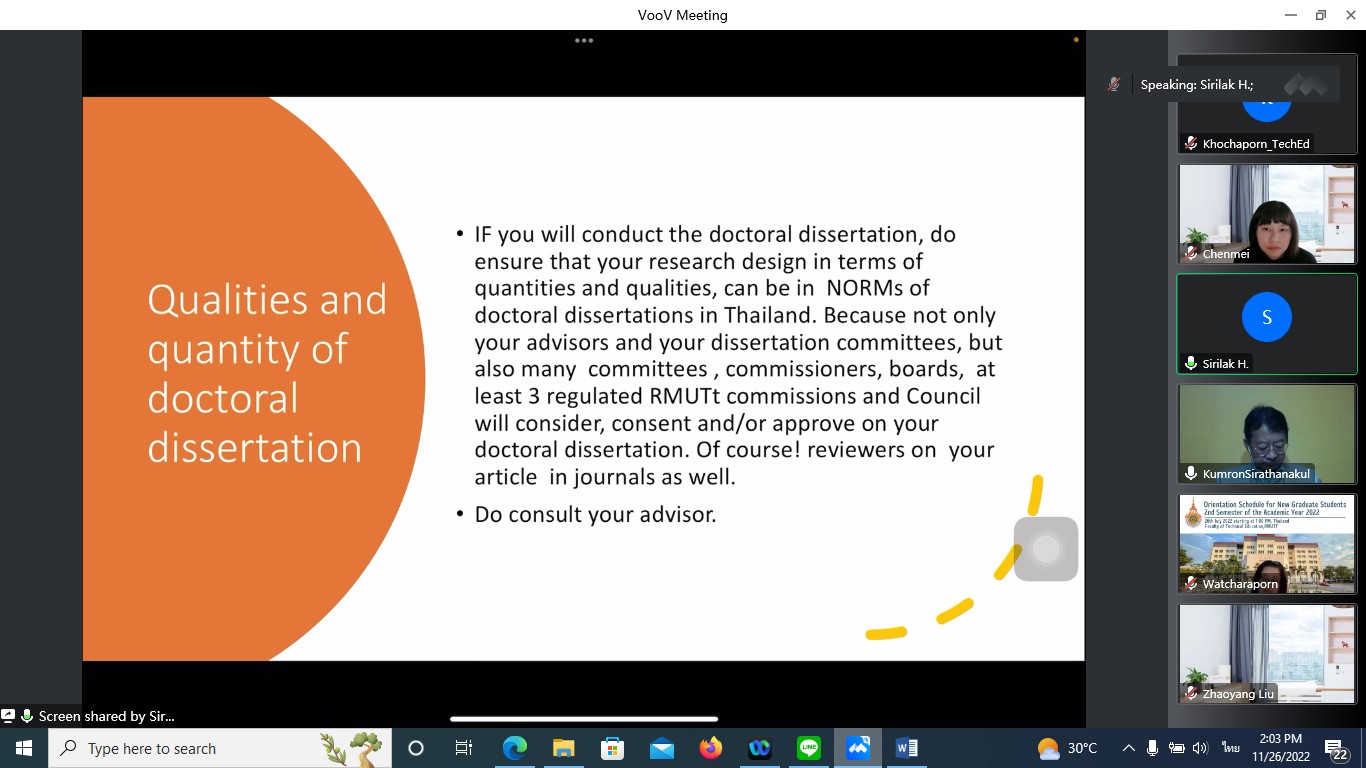Click Watcharaporn's muted microphone icon
The height and width of the screenshot is (768, 1366).
(1191, 584)
